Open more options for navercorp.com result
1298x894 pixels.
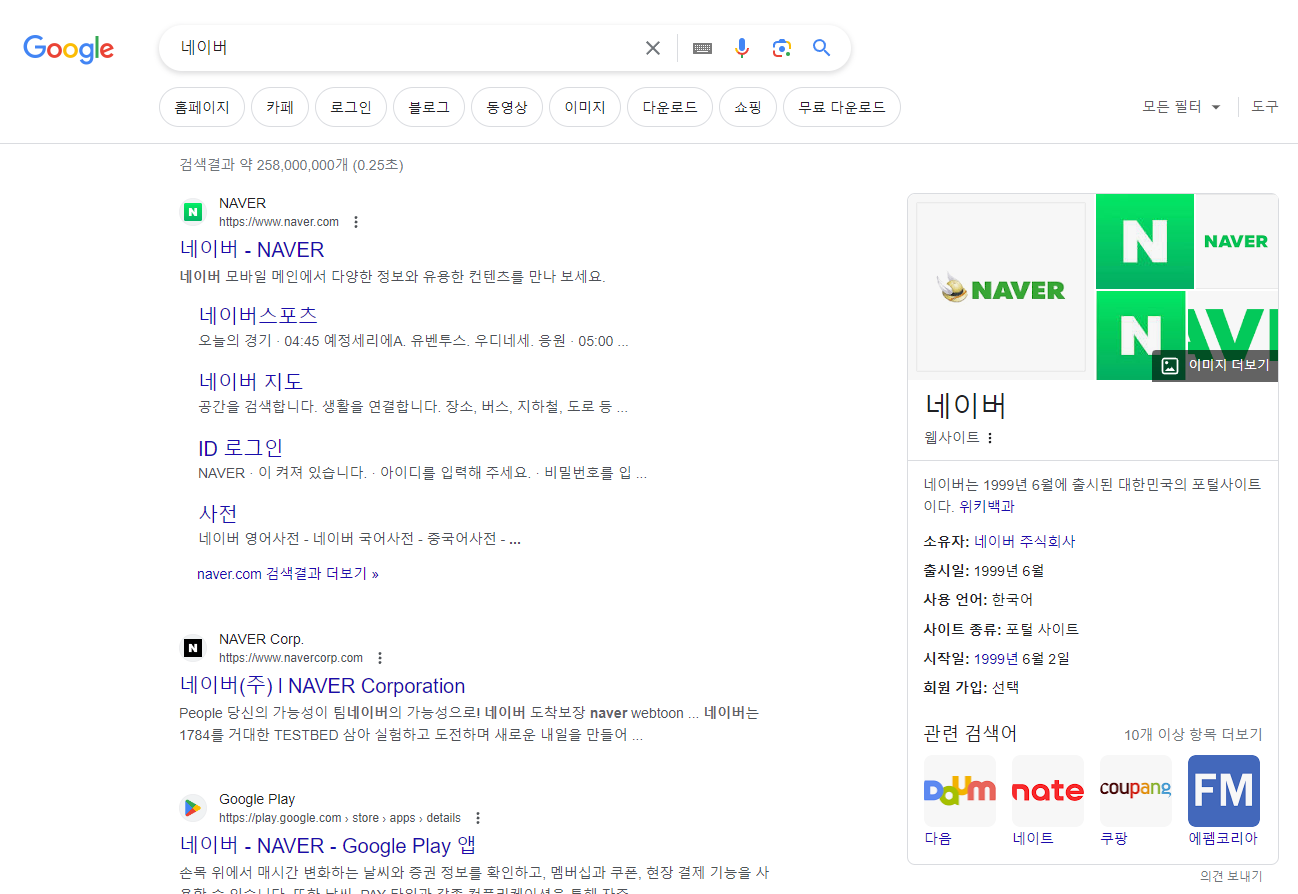coord(380,658)
